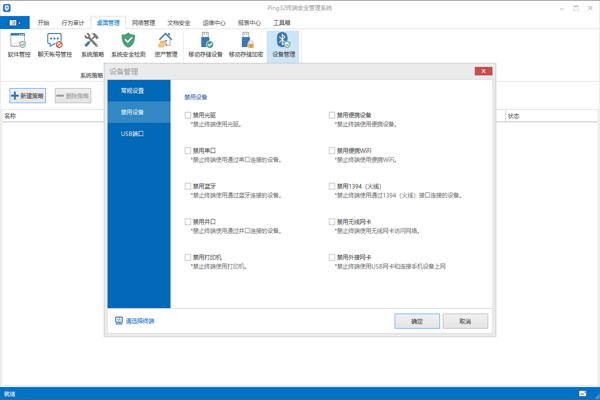
Task: Click the 确定 confirm button
Action: (x=416, y=321)
